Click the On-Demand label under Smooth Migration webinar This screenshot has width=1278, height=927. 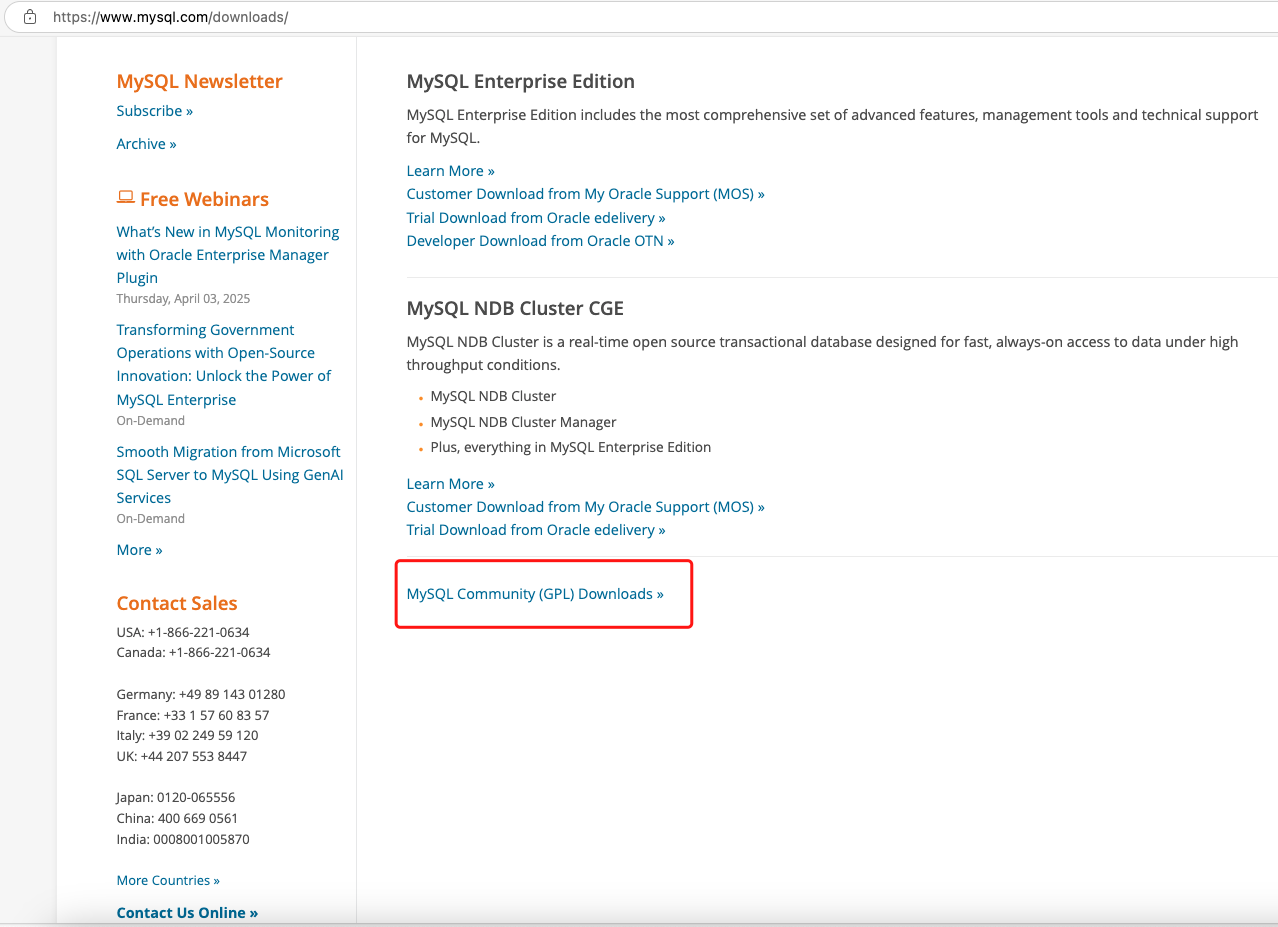pyautogui.click(x=151, y=519)
